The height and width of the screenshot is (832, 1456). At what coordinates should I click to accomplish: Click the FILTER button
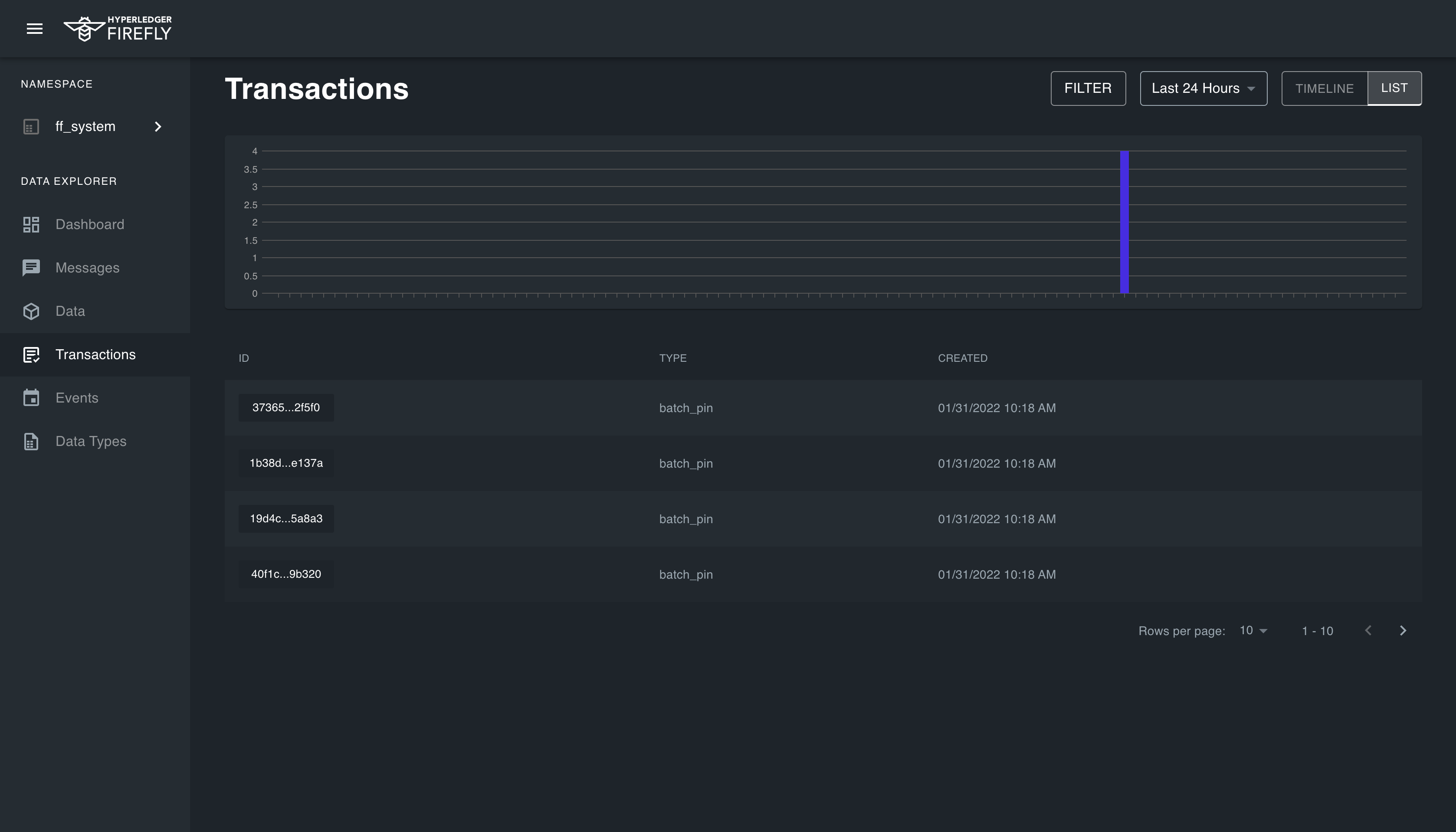click(1087, 88)
